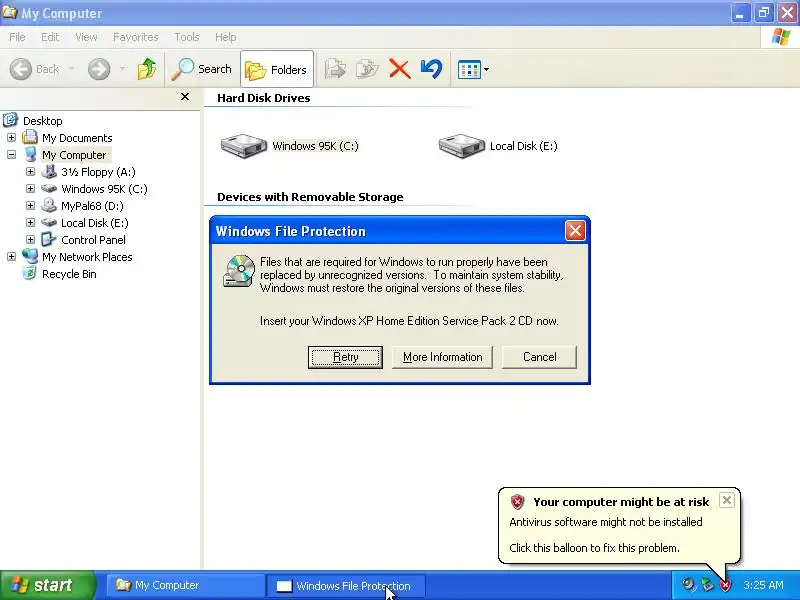Expand My Documents in the tree

click(11, 138)
